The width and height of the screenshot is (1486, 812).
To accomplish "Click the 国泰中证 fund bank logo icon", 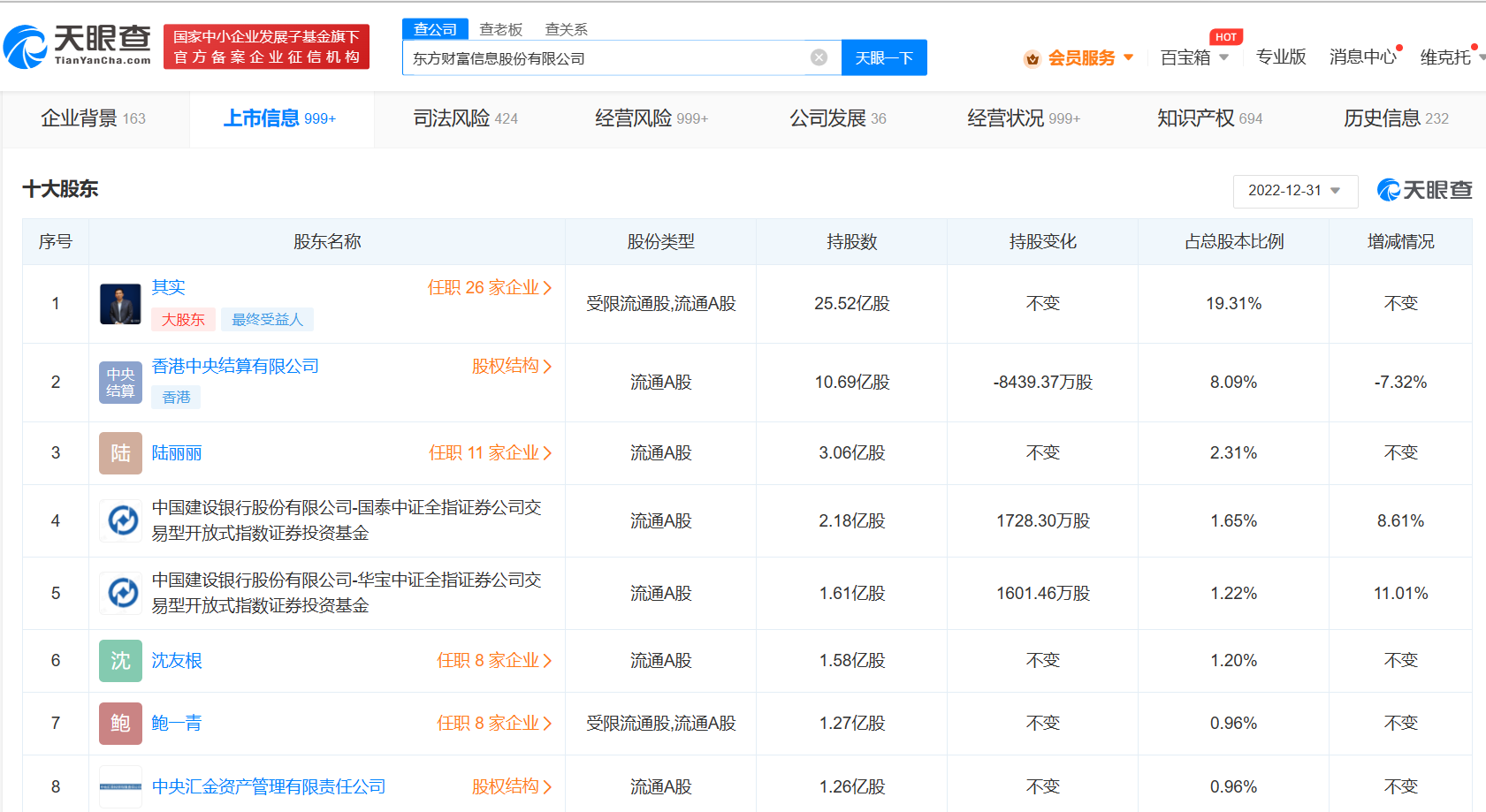I will point(122,521).
